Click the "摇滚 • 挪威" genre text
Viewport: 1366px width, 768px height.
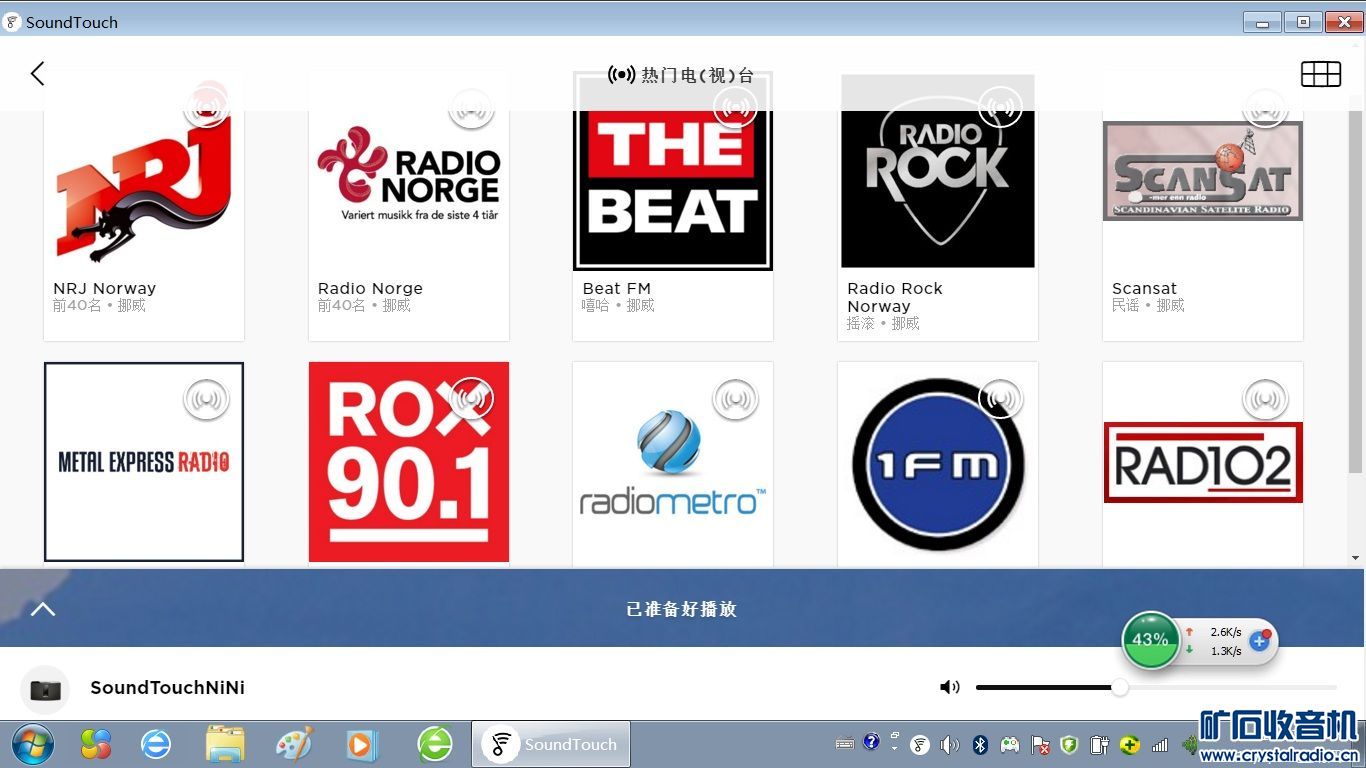(x=883, y=323)
